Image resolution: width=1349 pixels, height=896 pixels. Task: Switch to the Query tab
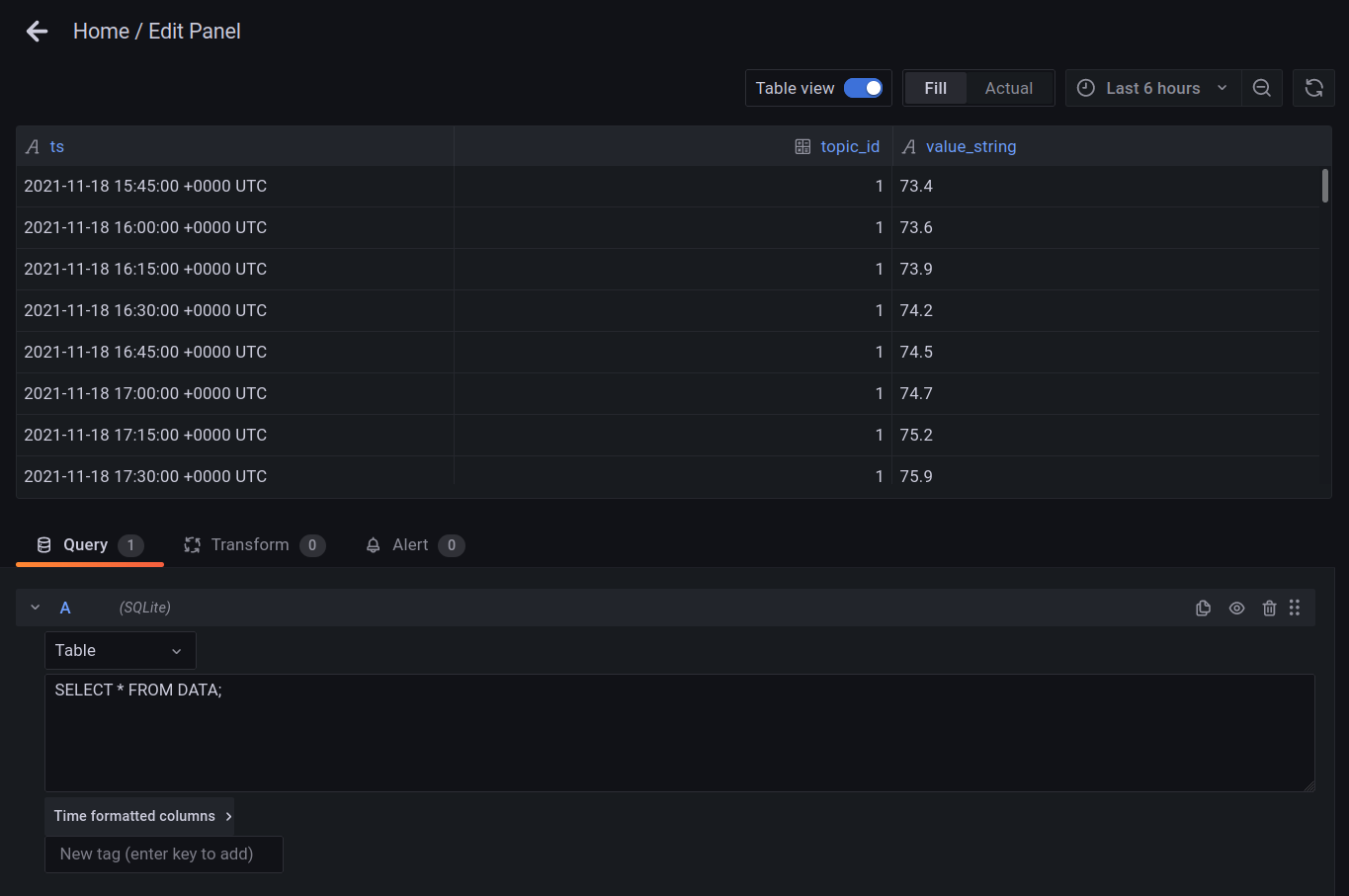[90, 545]
